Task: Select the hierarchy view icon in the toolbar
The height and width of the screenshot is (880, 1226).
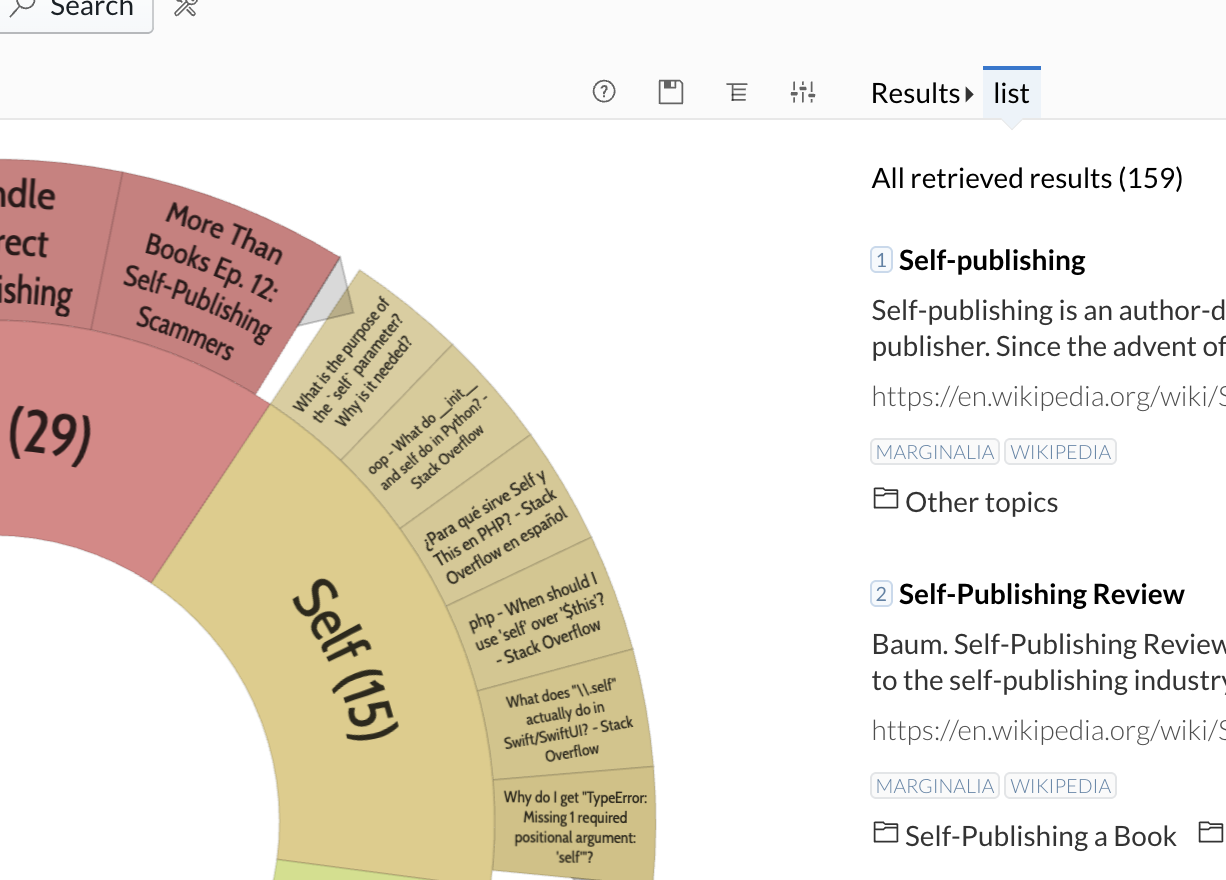Action: coord(737,91)
